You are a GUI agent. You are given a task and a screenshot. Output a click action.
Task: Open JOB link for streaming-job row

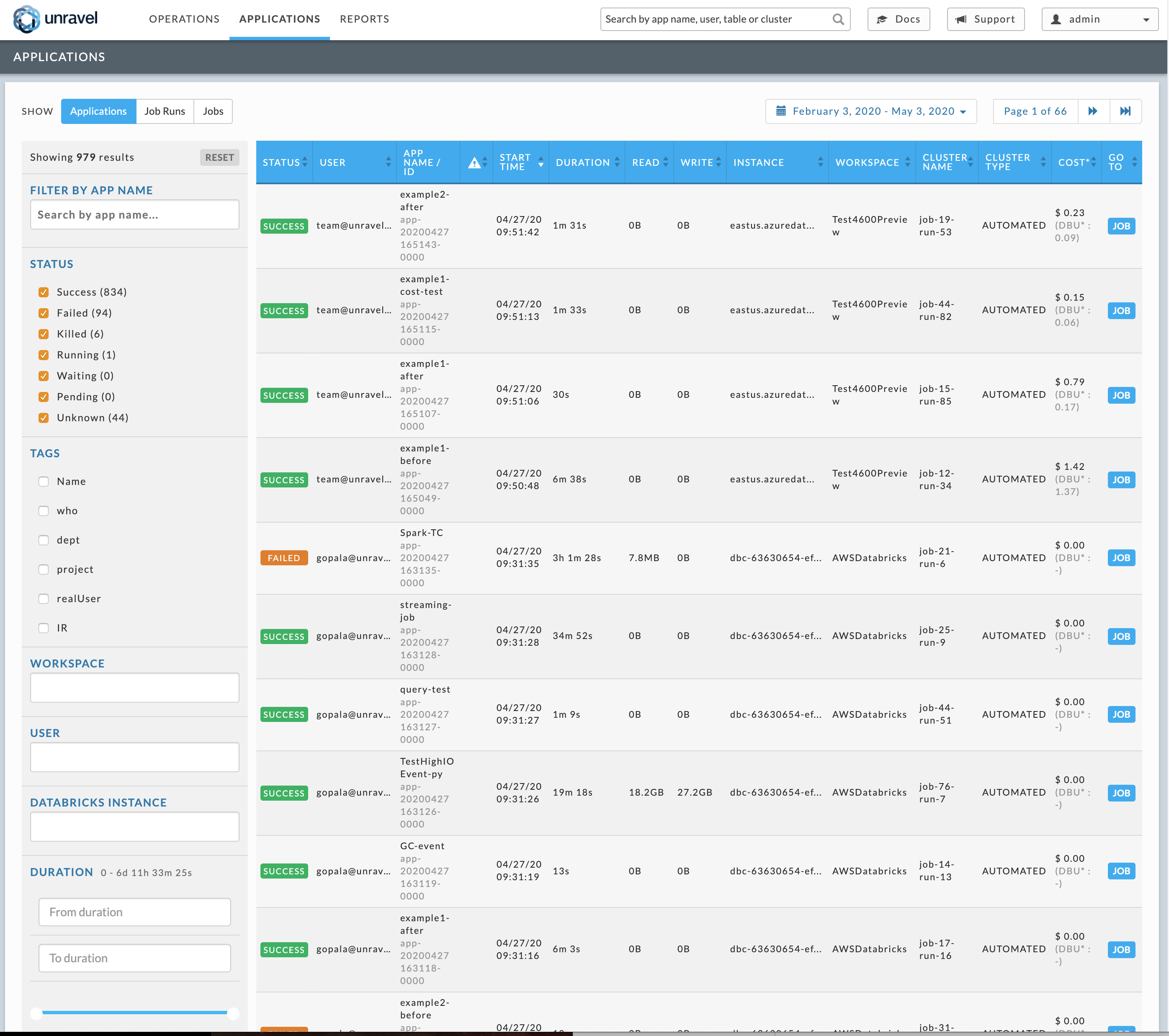pos(1121,636)
